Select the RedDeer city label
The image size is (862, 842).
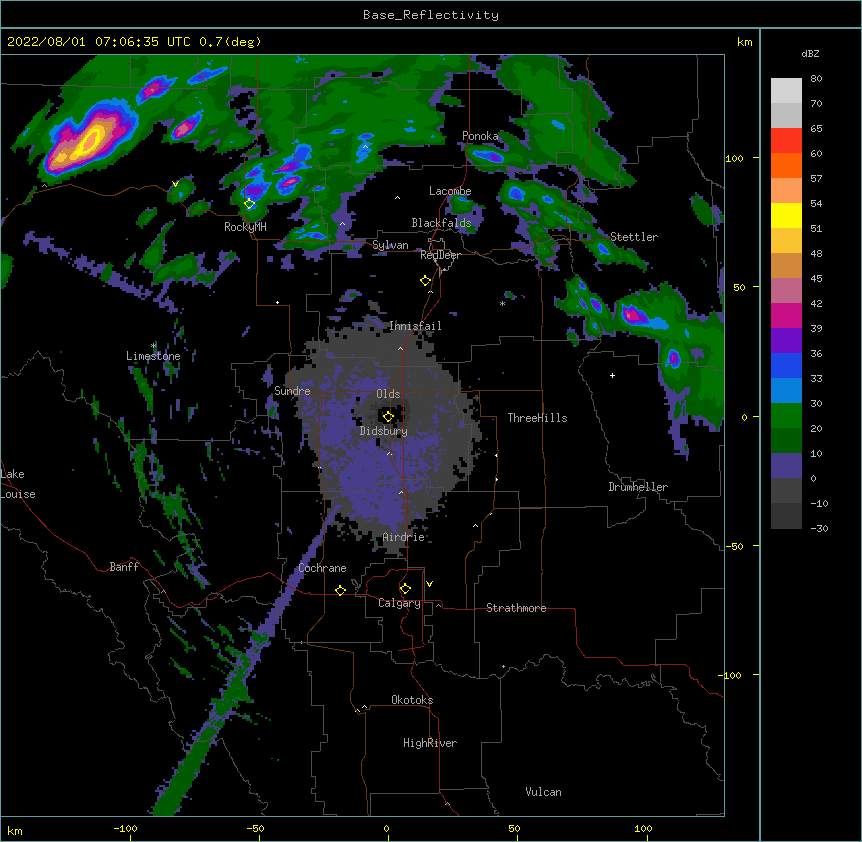tap(440, 255)
